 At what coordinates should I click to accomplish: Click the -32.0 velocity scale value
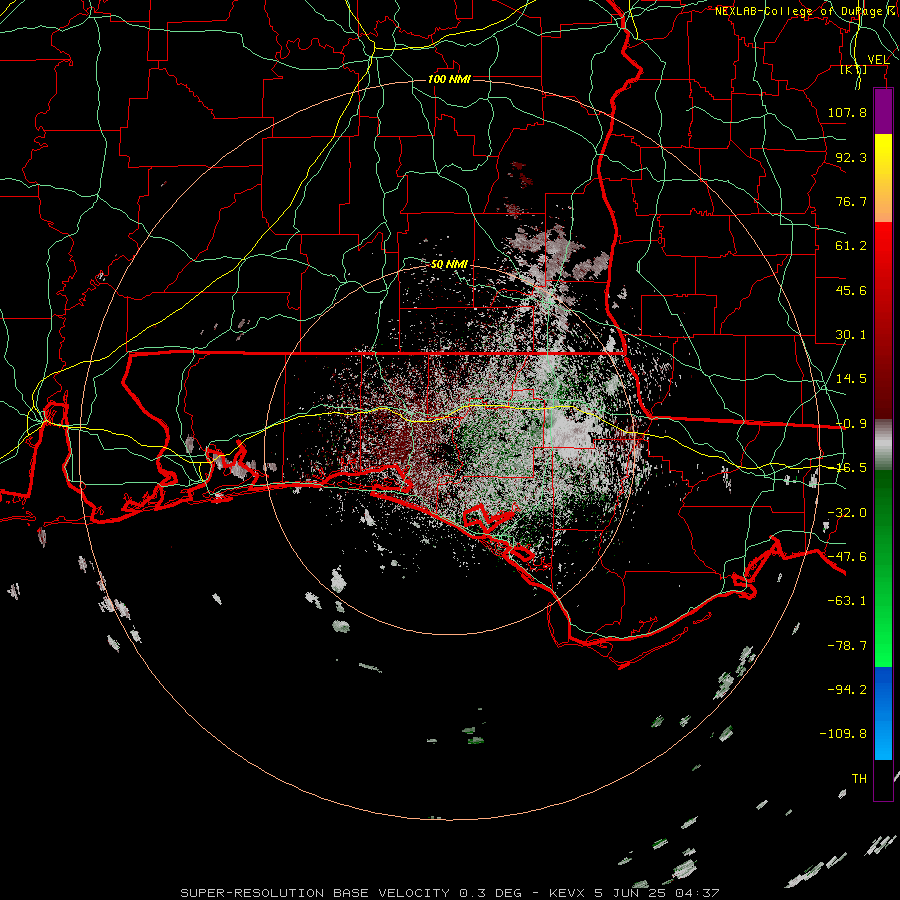click(x=847, y=513)
